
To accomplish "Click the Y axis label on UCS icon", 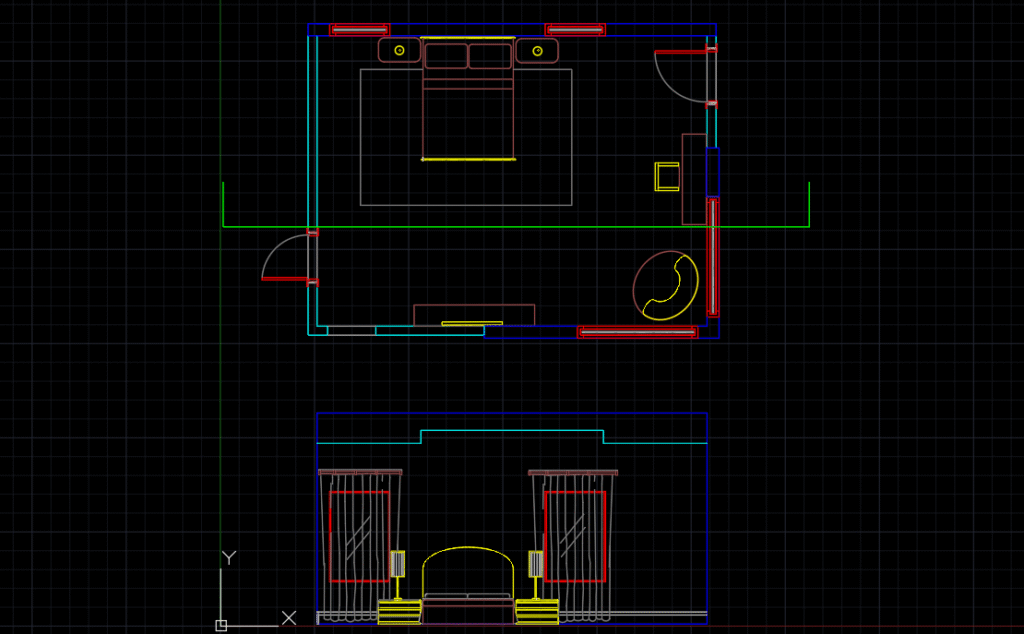I will tap(229, 558).
